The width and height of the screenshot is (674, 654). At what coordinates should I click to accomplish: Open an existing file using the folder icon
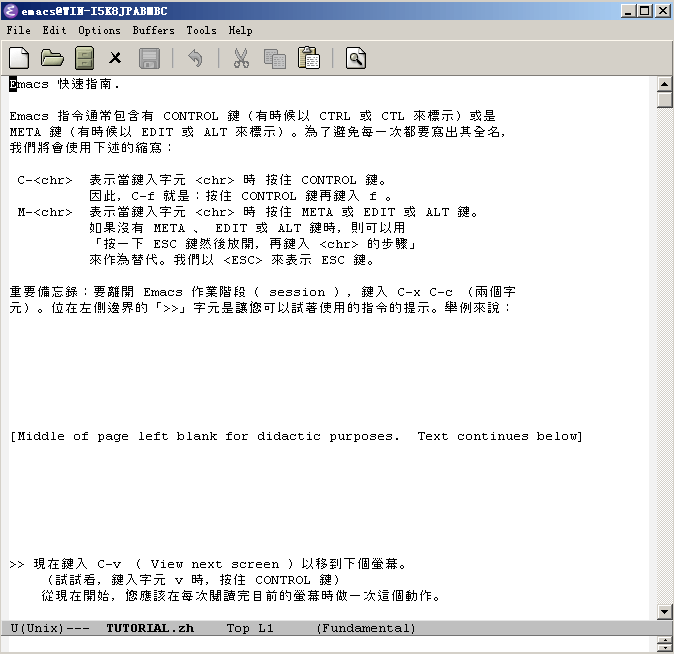pyautogui.click(x=52, y=58)
